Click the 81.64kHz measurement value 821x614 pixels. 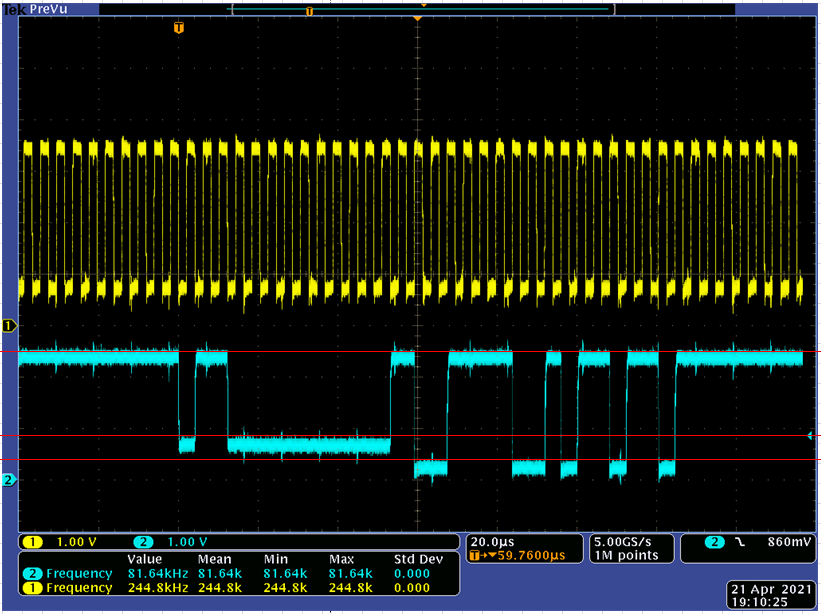(x=158, y=574)
